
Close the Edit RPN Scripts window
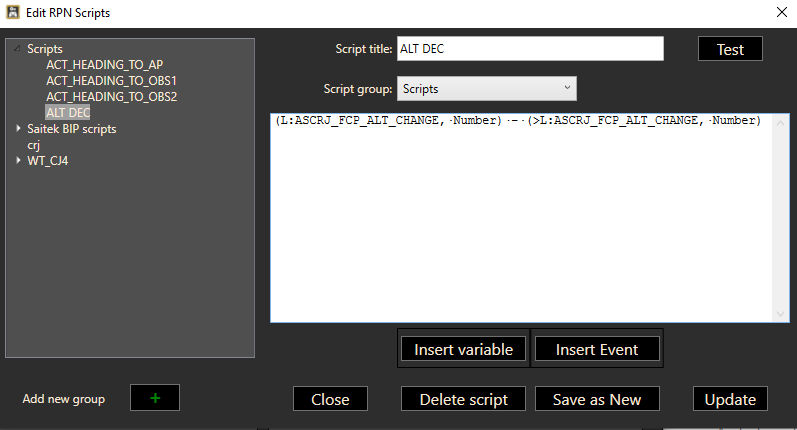(x=781, y=12)
